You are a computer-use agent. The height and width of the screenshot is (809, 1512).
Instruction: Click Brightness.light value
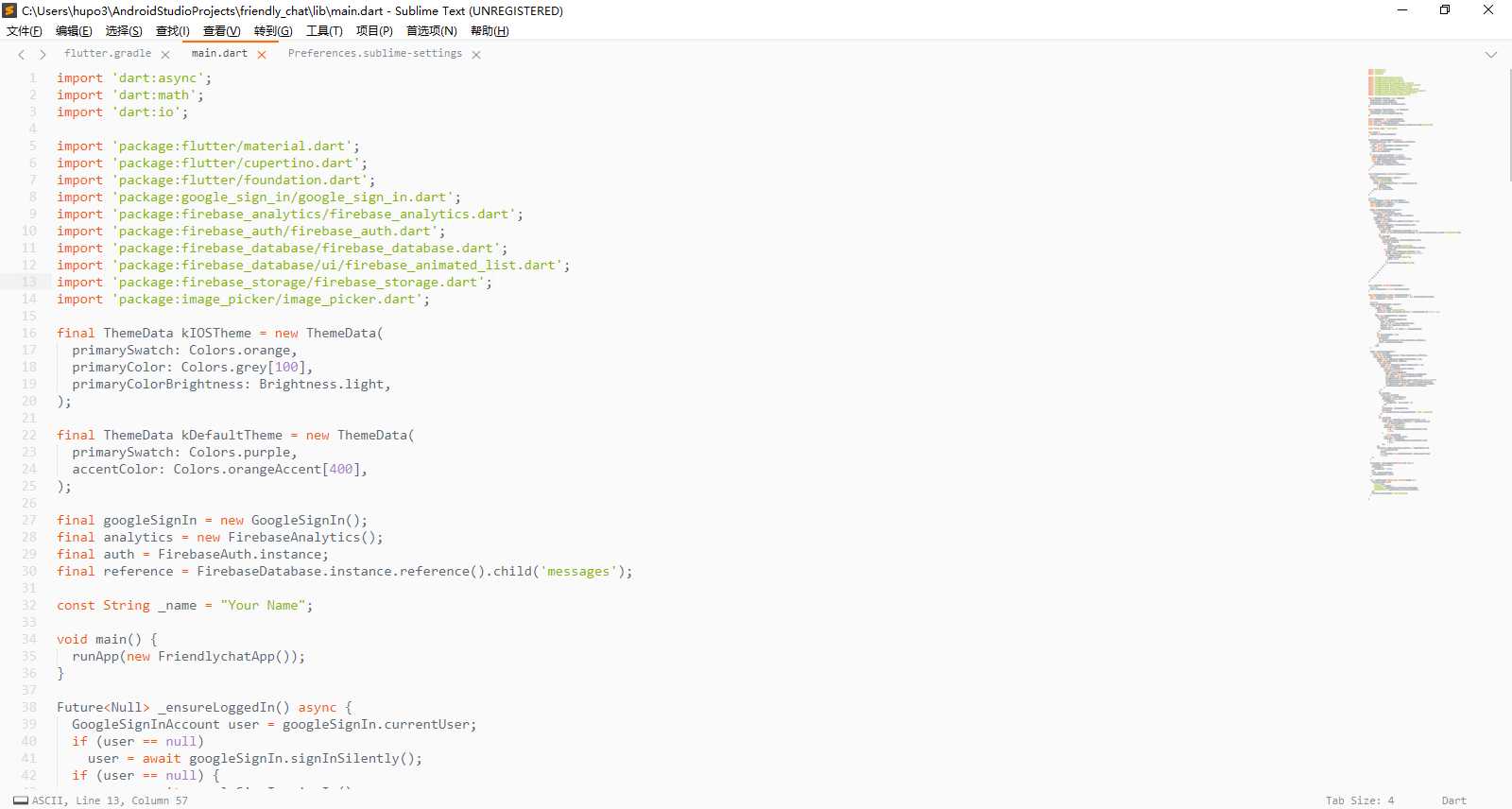pyautogui.click(x=321, y=385)
